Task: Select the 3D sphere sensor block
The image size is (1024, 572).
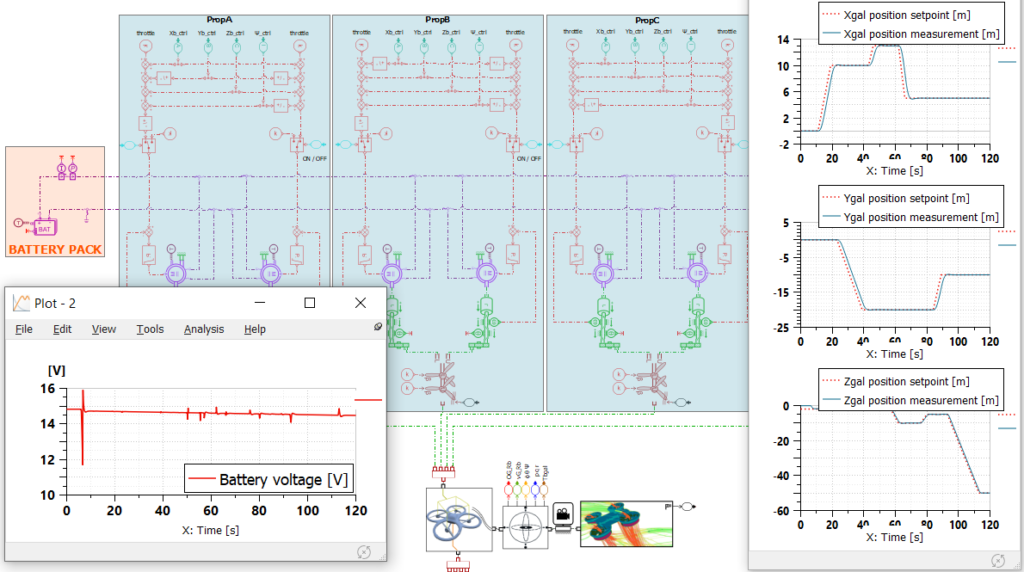Action: click(x=525, y=527)
